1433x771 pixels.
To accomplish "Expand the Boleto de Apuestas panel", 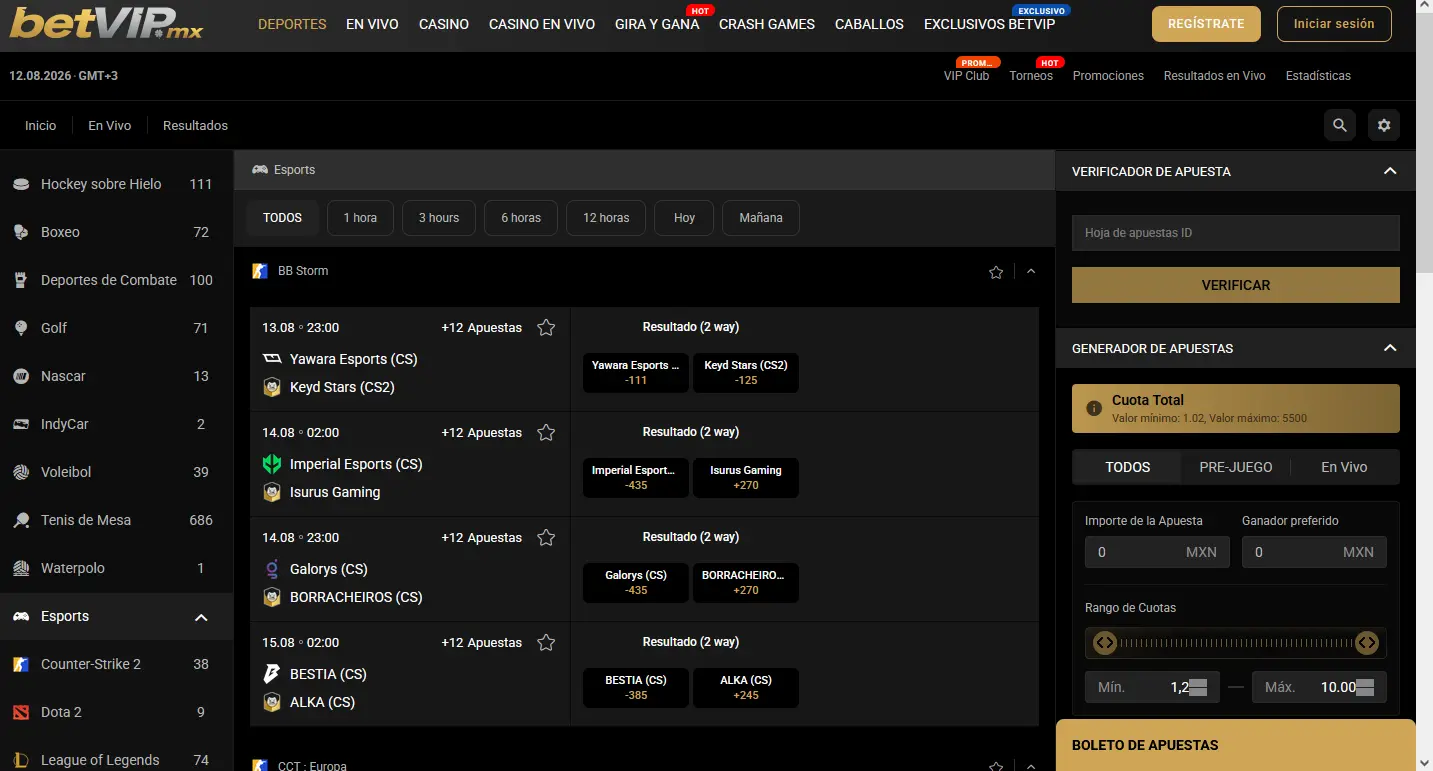I will tap(1236, 745).
